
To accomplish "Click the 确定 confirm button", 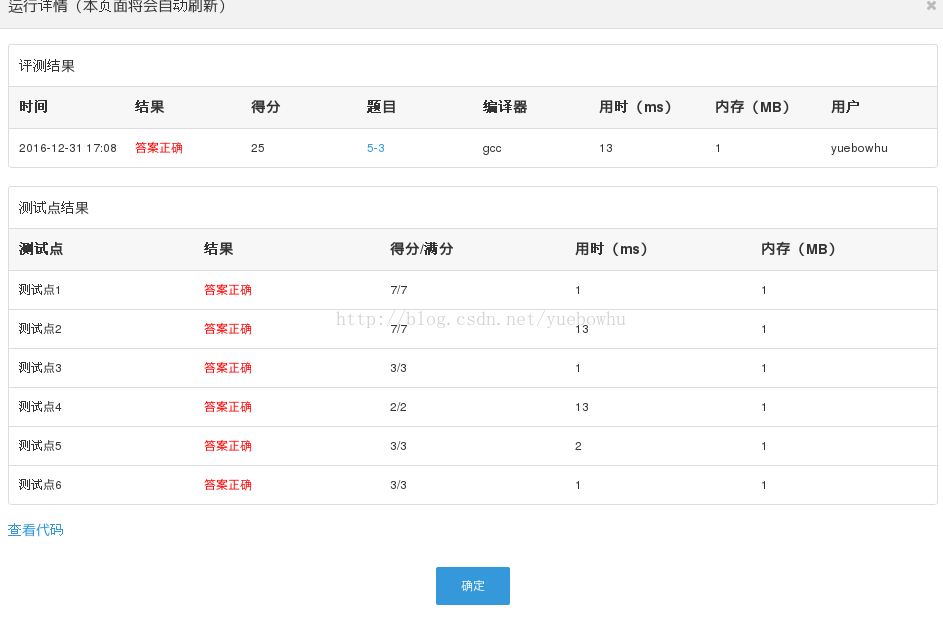I will (x=473, y=586).
